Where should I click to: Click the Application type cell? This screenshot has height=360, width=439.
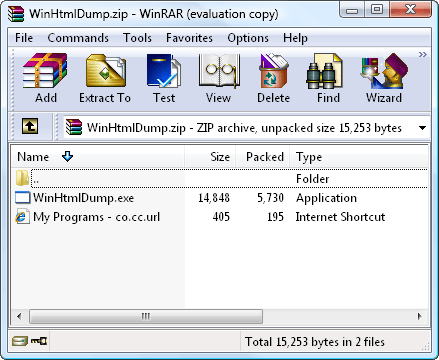coord(326,198)
